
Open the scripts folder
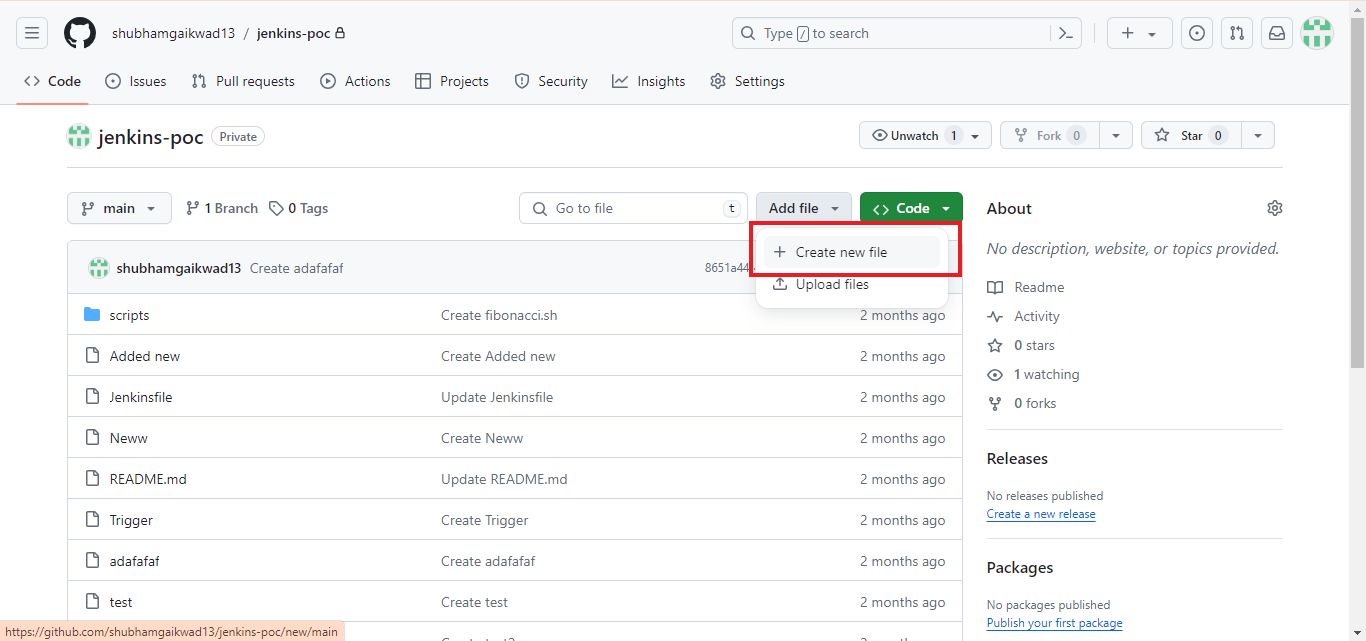point(129,315)
